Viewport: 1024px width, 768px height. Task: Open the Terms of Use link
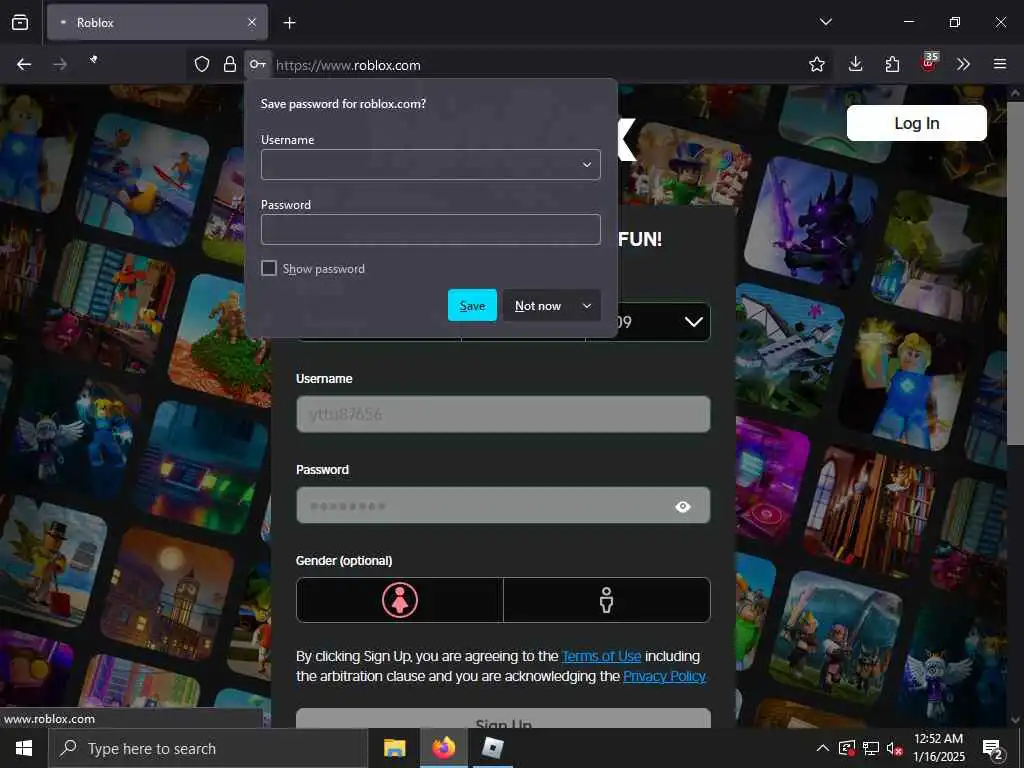[x=601, y=656]
